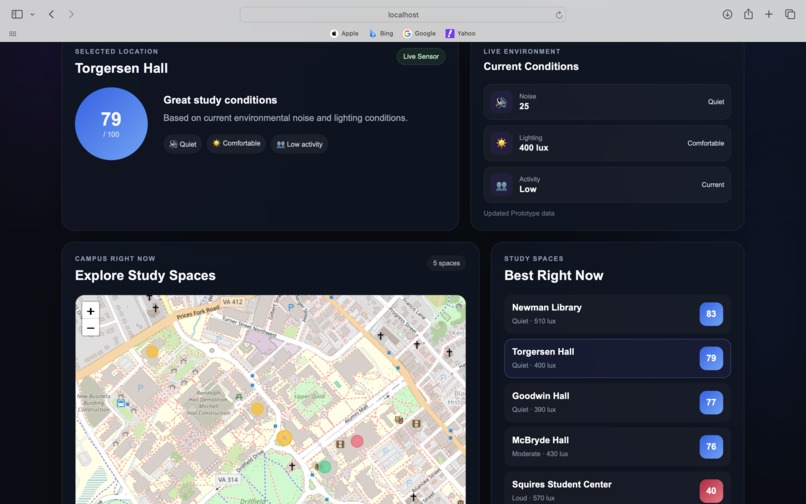Click the Noise 25 value
The height and width of the screenshot is (504, 806).
524,106
